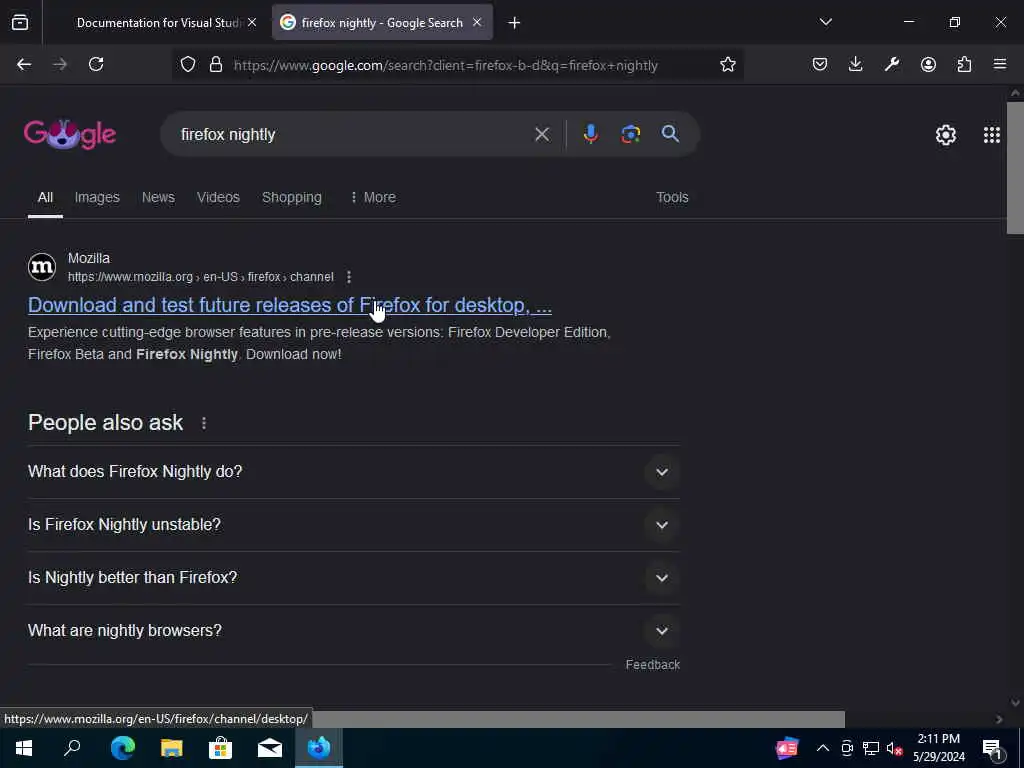Open developer tools wrench icon

point(891,64)
